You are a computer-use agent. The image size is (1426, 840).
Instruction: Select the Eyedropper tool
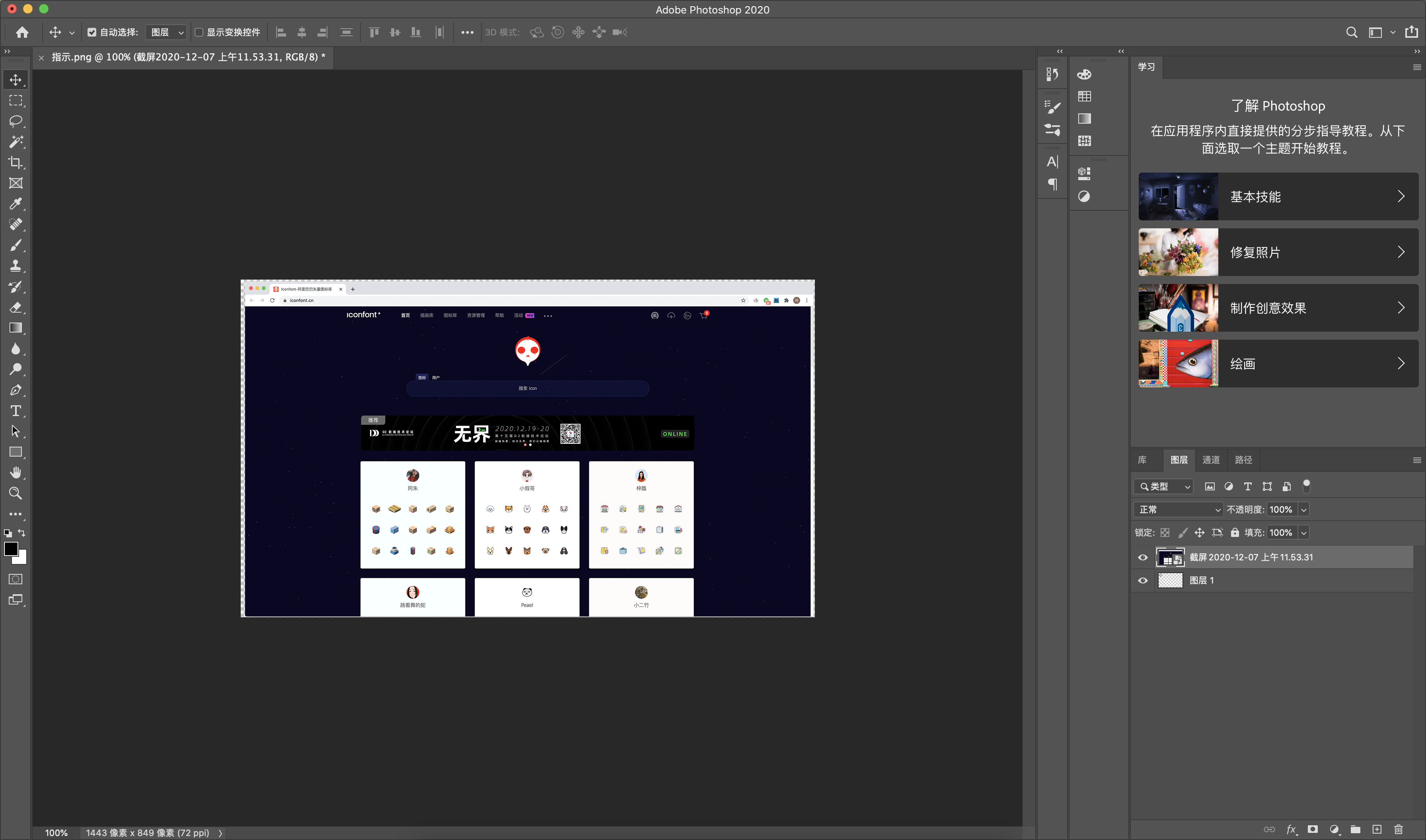pyautogui.click(x=16, y=204)
